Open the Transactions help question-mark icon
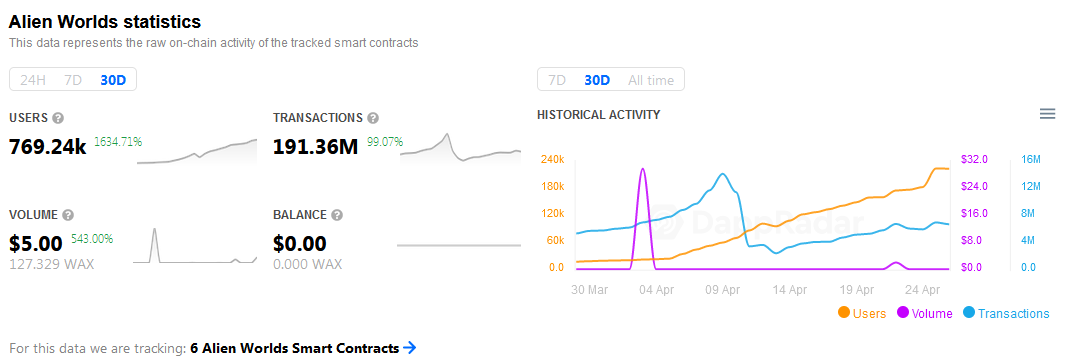Image resolution: width=1067 pixels, height=363 pixels. (x=373, y=119)
